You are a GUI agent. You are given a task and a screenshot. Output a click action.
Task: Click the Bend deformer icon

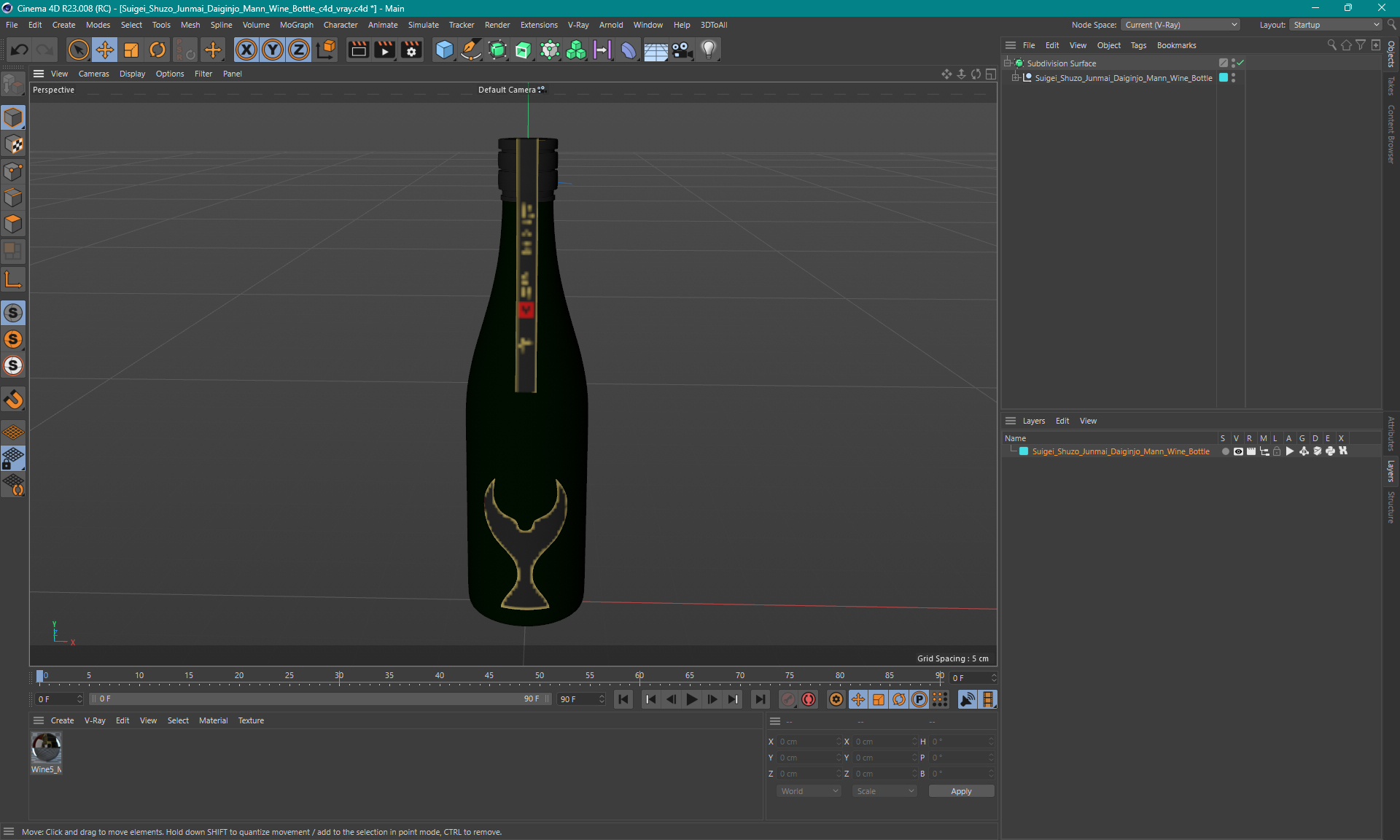629,50
